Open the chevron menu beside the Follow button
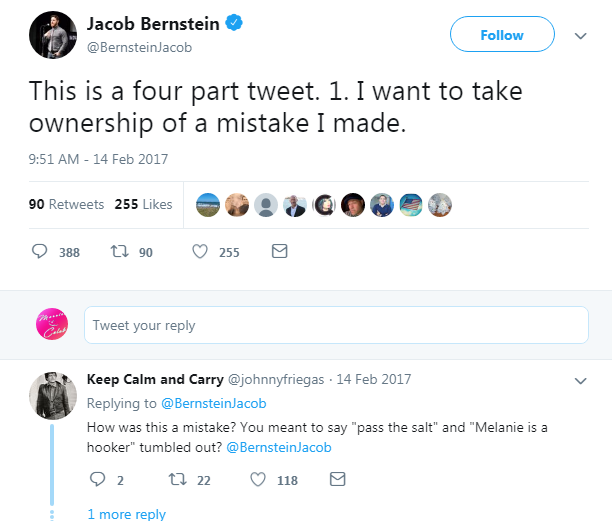 click(x=580, y=35)
